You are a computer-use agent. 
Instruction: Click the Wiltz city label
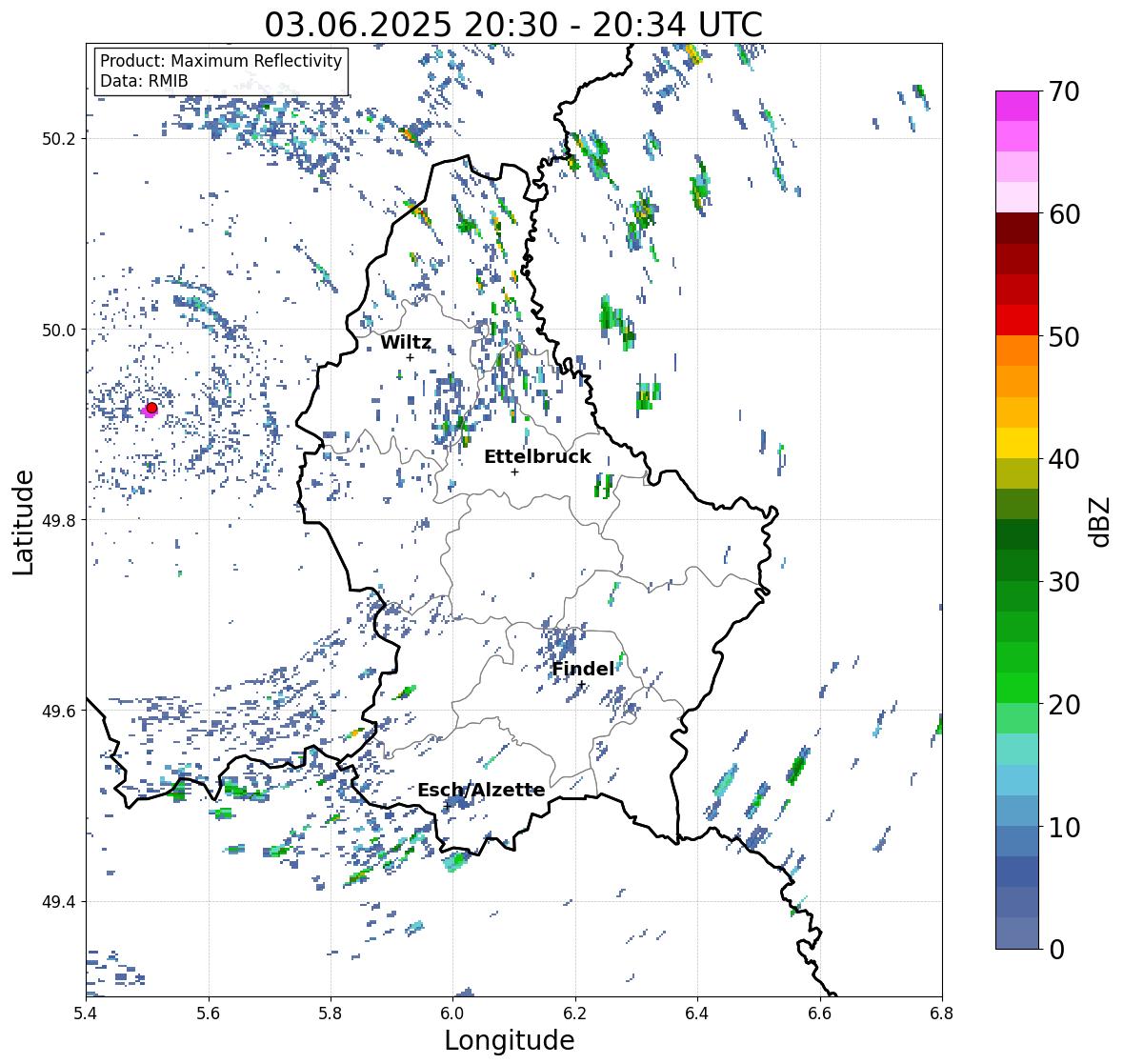point(406,342)
